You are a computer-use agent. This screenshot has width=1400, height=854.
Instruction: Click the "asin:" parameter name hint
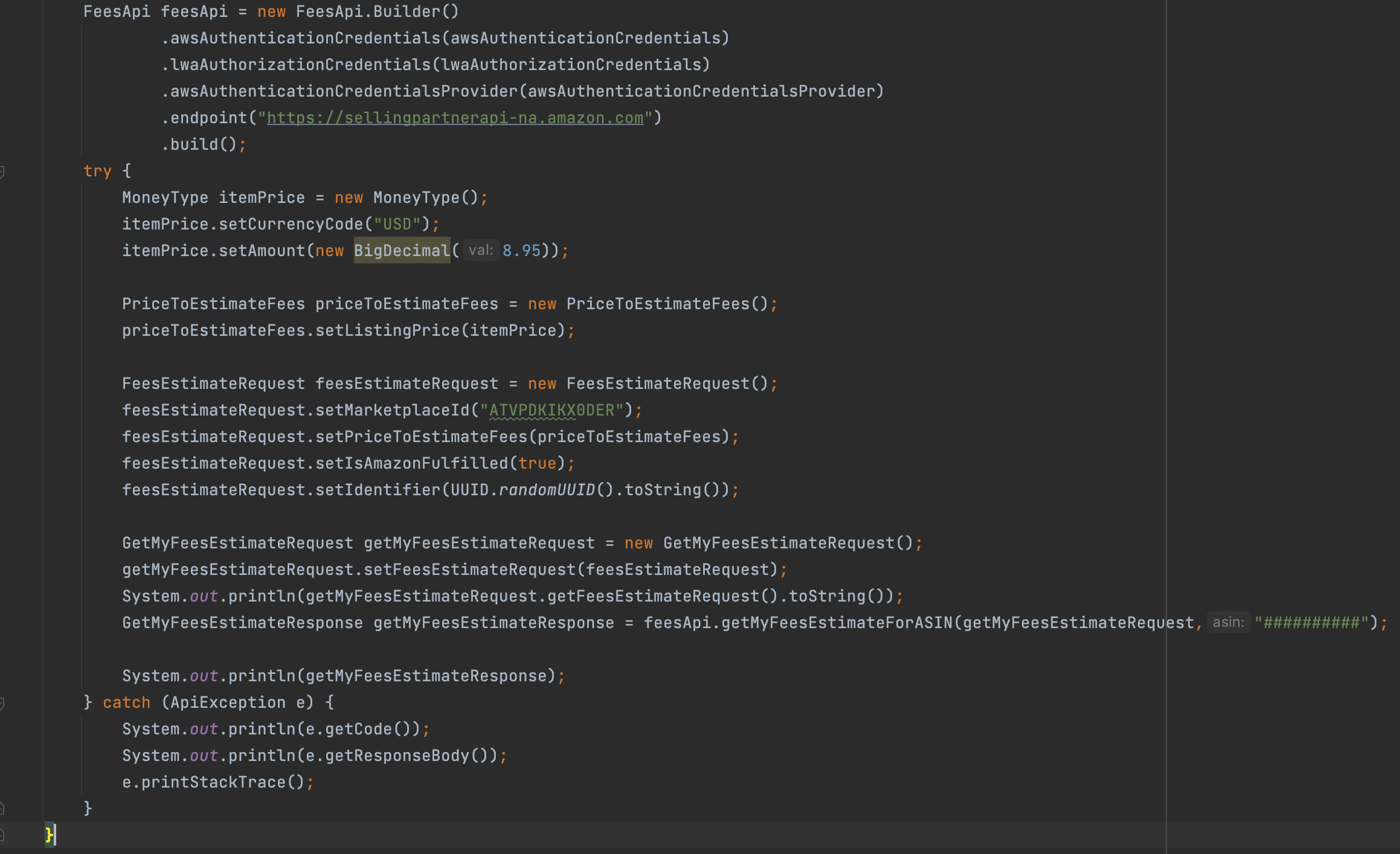click(1228, 623)
